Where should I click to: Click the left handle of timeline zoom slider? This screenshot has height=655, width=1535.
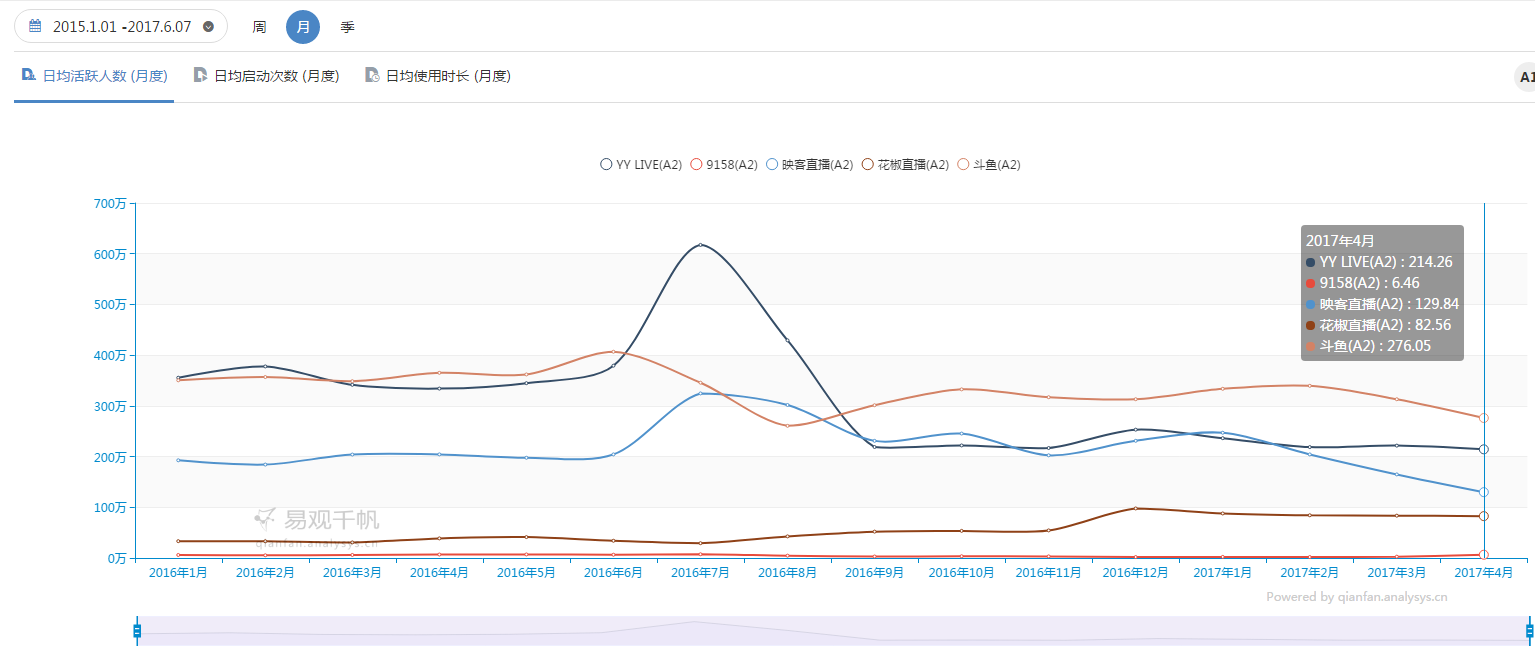point(137,630)
